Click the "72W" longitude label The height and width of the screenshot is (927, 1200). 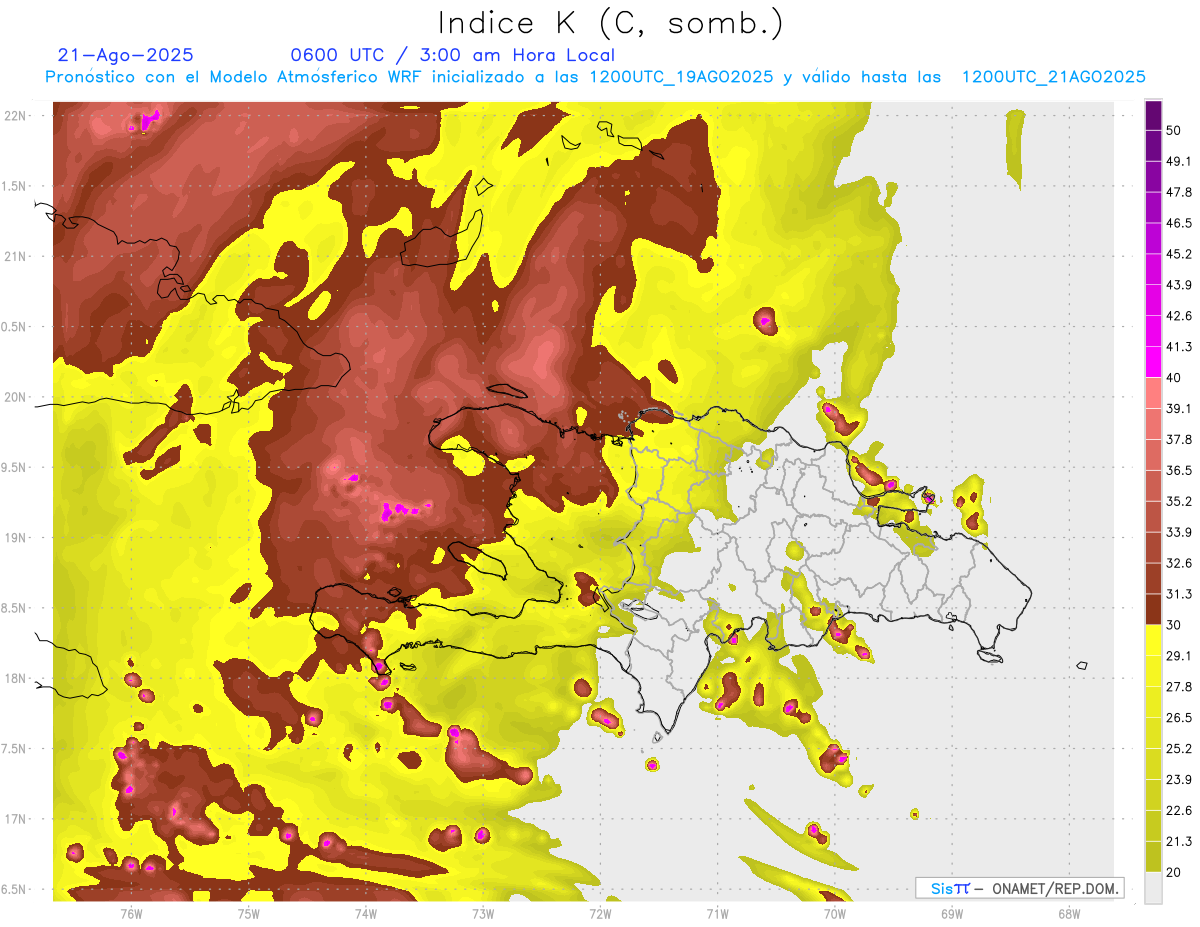click(x=600, y=913)
